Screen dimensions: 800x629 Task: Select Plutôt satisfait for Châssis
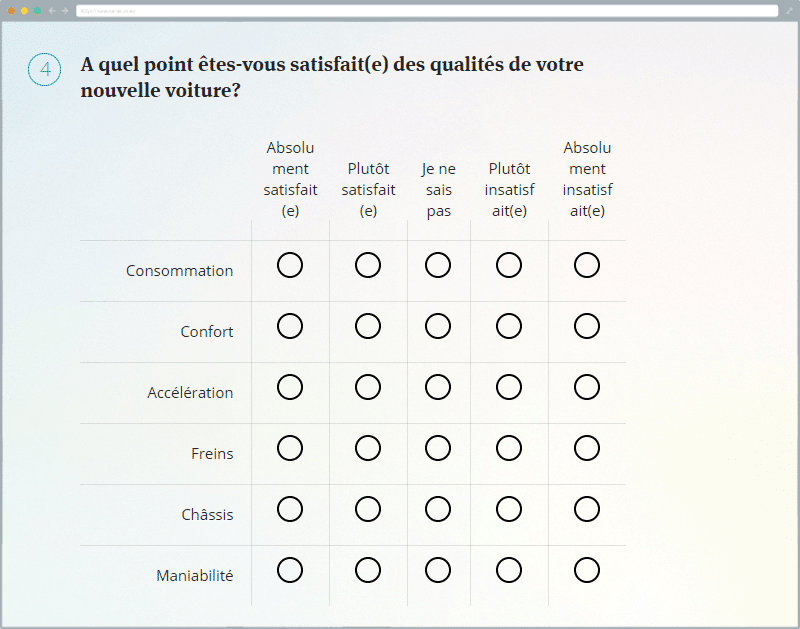[368, 509]
